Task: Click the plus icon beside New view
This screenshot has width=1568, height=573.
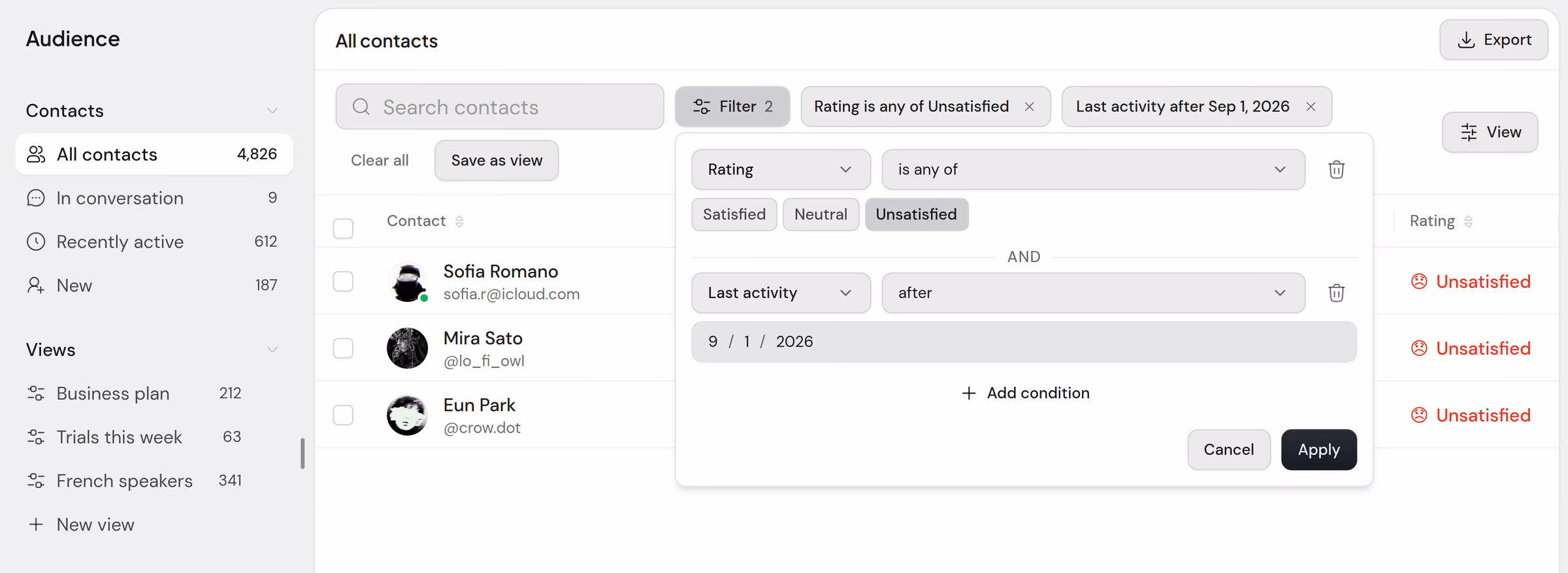Action: click(x=36, y=525)
